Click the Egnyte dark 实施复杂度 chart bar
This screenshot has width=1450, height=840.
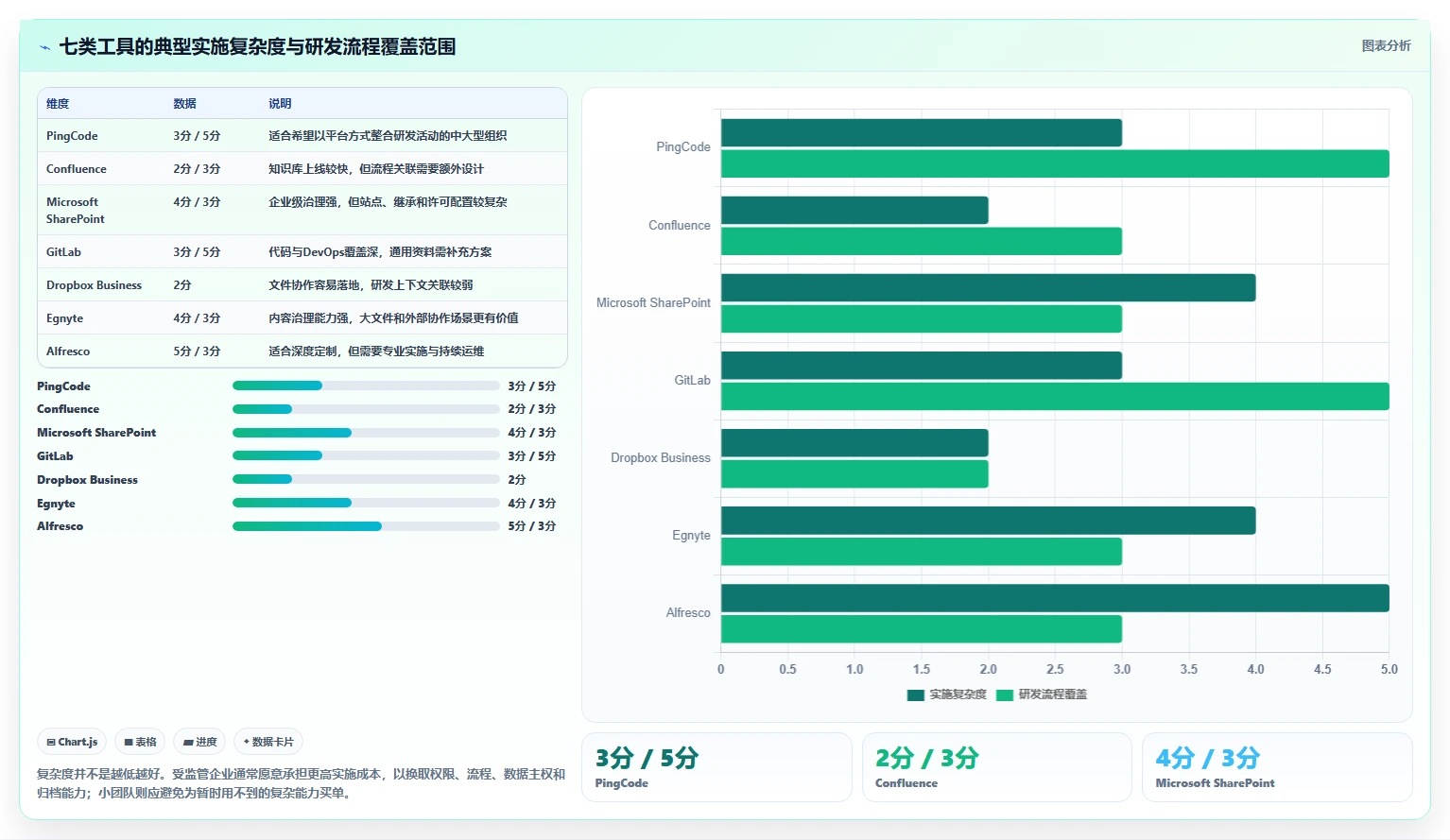coord(988,521)
